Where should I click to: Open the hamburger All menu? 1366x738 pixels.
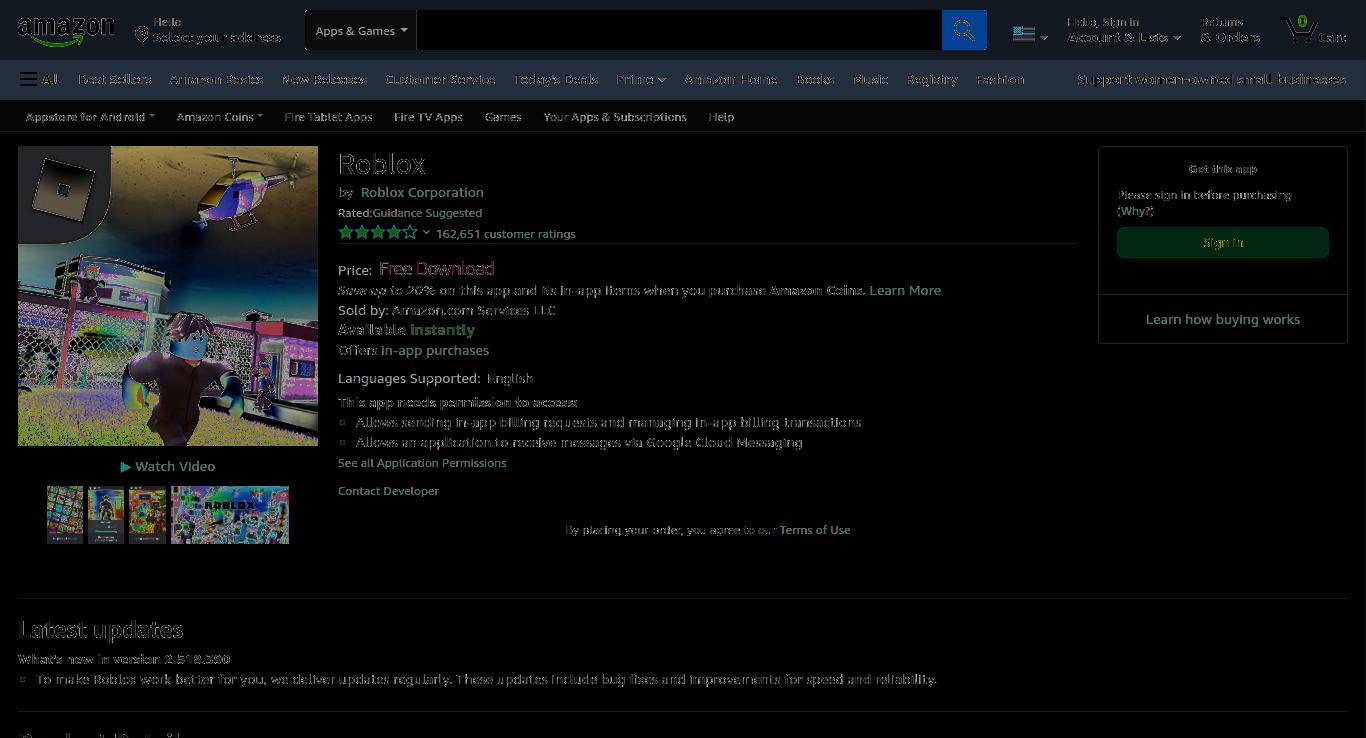(x=39, y=79)
